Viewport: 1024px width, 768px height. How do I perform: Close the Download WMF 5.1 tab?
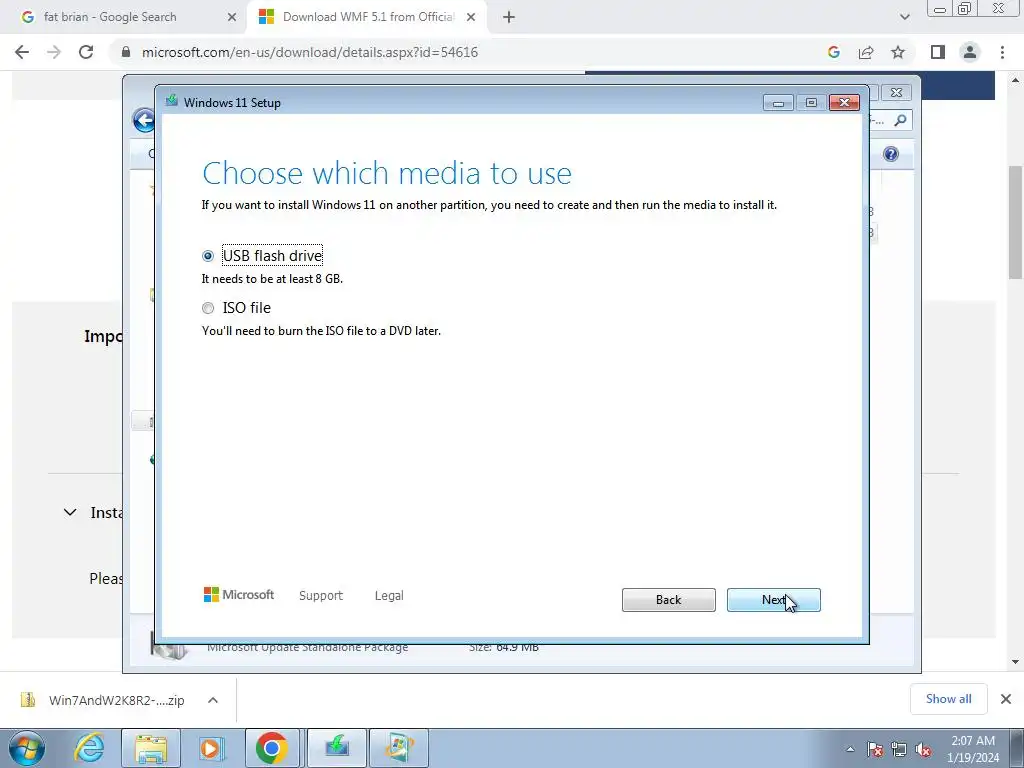471,17
